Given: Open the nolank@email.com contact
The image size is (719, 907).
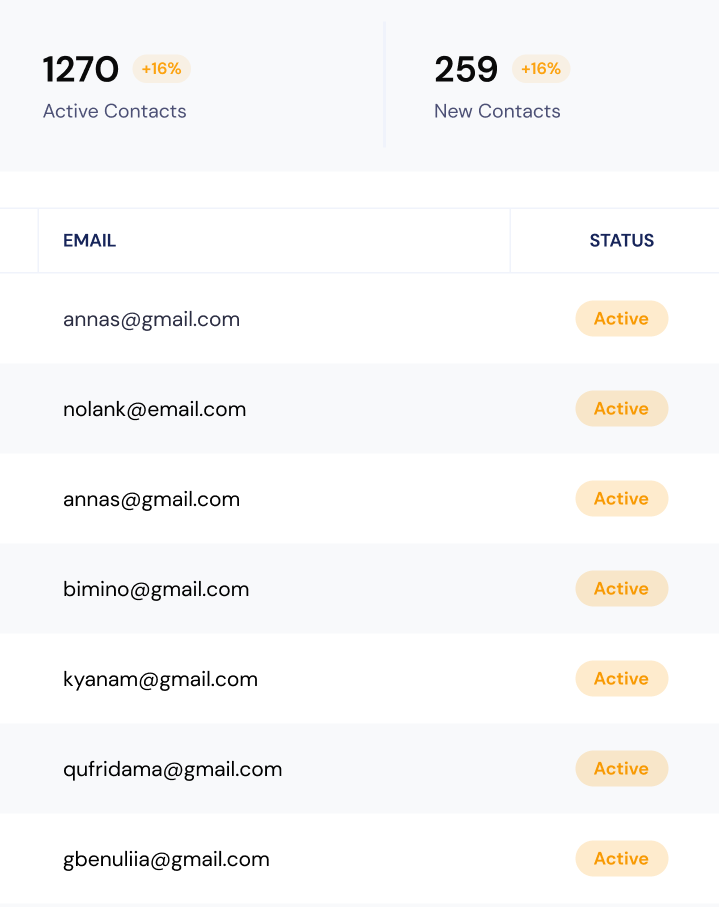Looking at the screenshot, I should coord(154,409).
